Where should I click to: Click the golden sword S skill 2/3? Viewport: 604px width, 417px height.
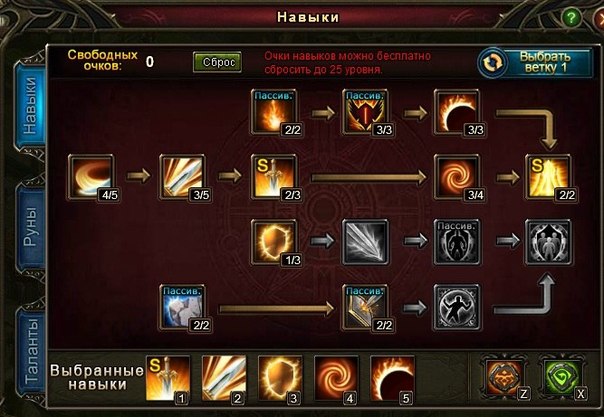click(274, 177)
